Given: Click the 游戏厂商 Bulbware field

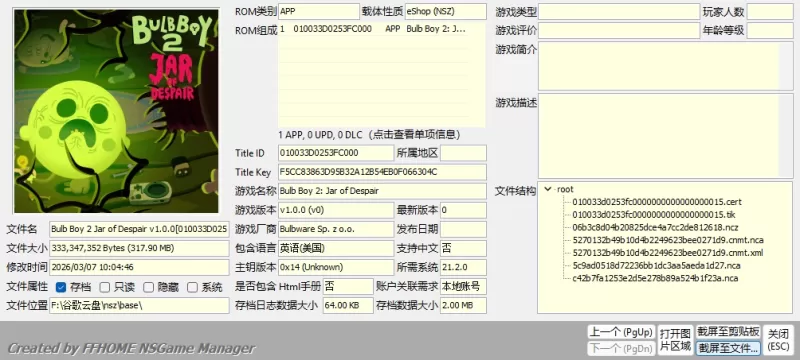Looking at the screenshot, I should [336, 229].
